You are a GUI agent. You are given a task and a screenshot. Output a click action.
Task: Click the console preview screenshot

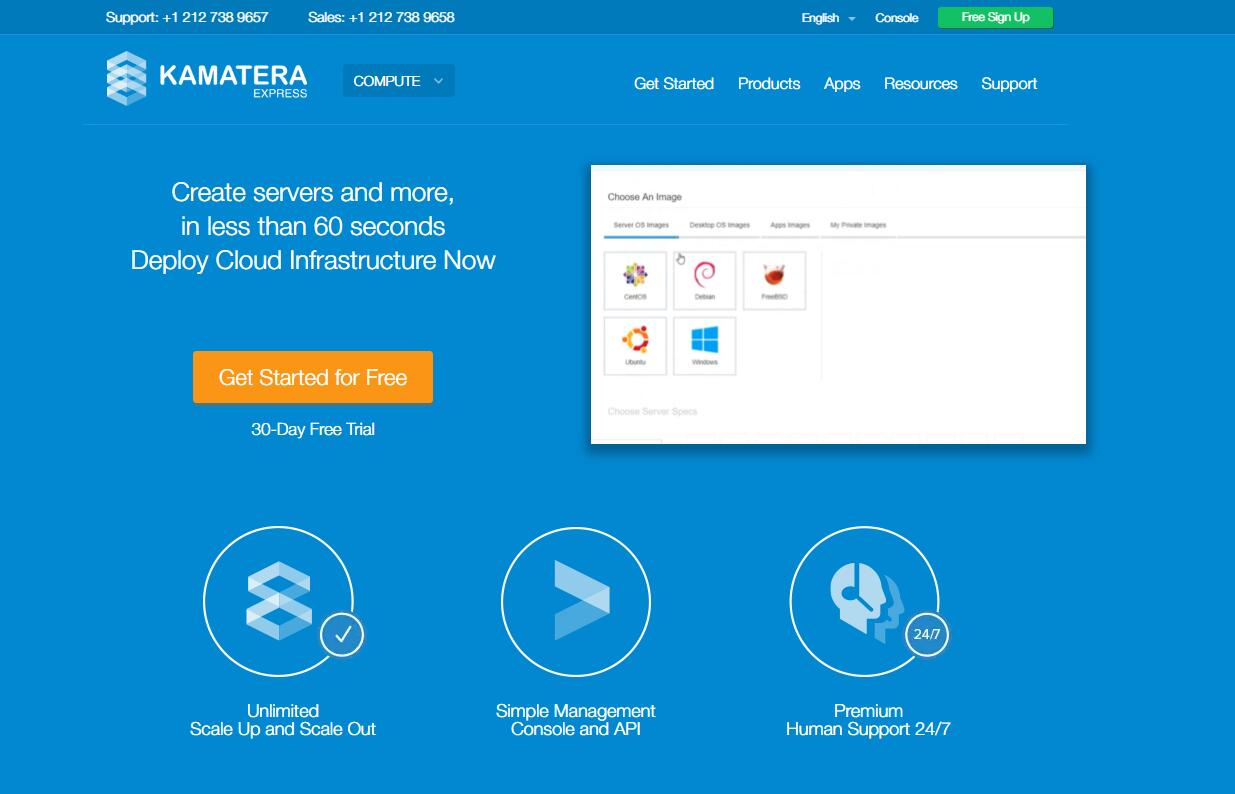pyautogui.click(x=838, y=304)
